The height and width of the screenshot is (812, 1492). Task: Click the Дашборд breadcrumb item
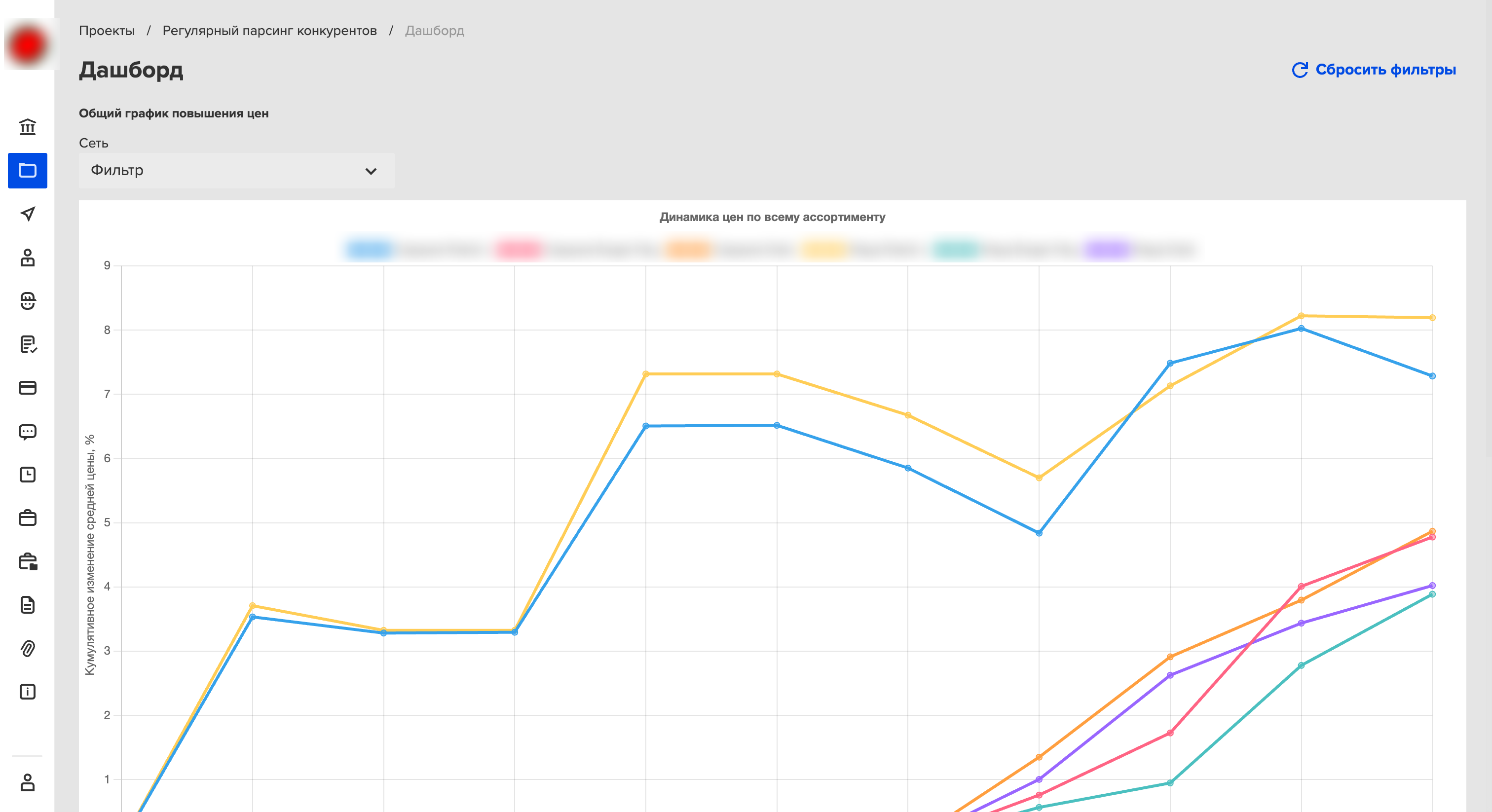(x=434, y=31)
